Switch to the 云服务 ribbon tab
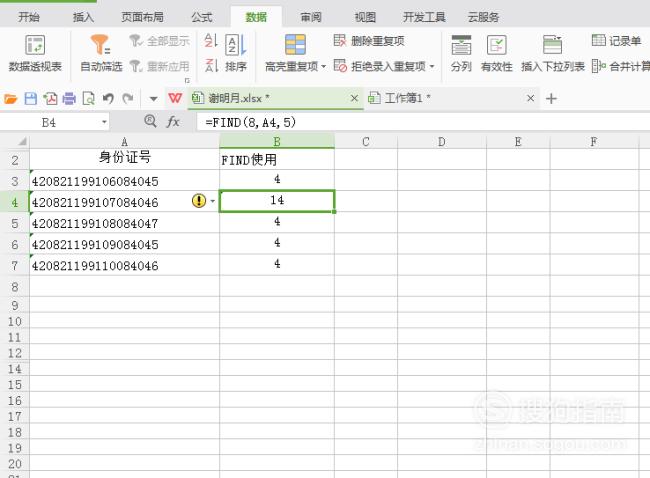Viewport: 650px width, 478px height. [483, 17]
